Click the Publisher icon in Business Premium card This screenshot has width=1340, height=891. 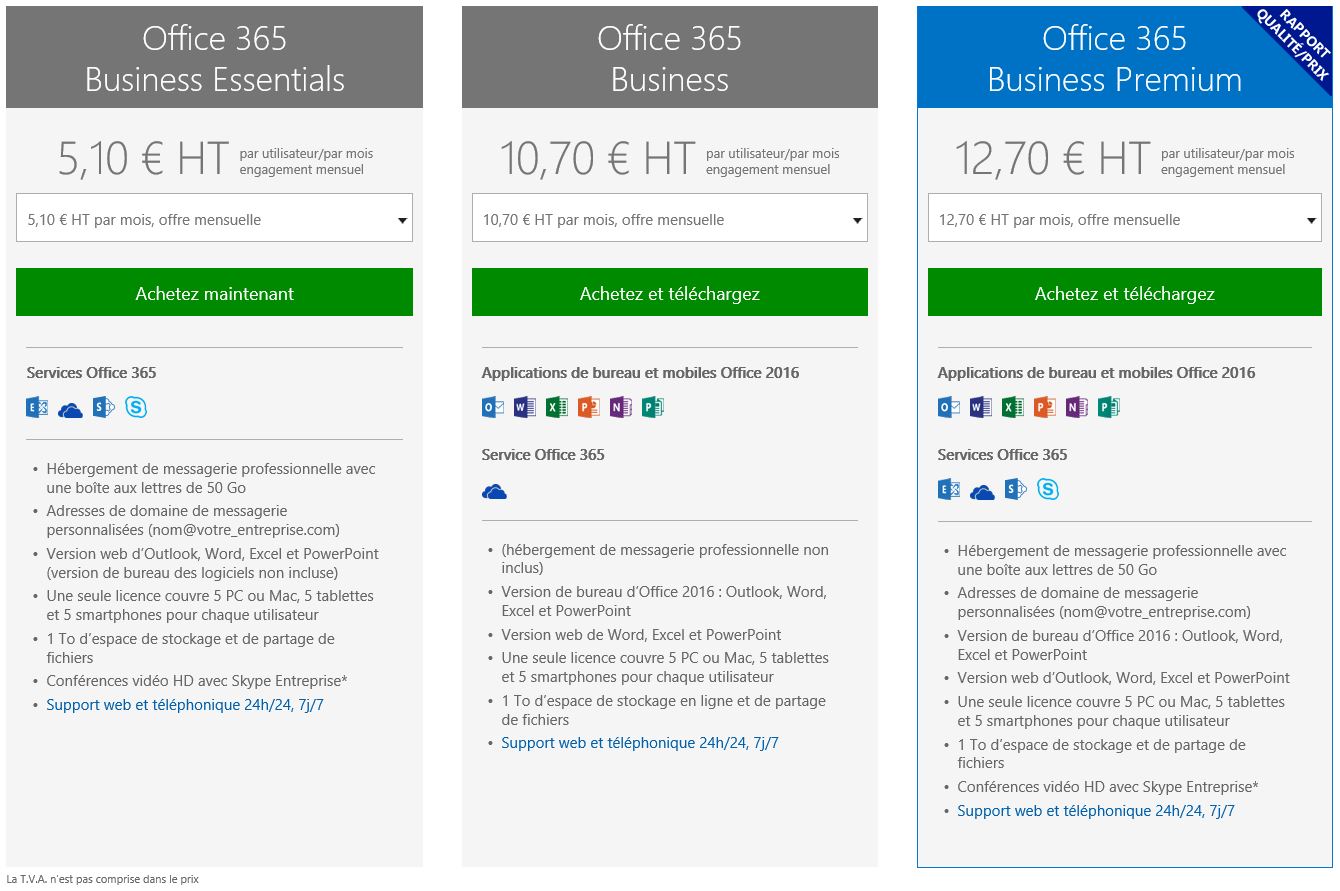coord(1109,407)
